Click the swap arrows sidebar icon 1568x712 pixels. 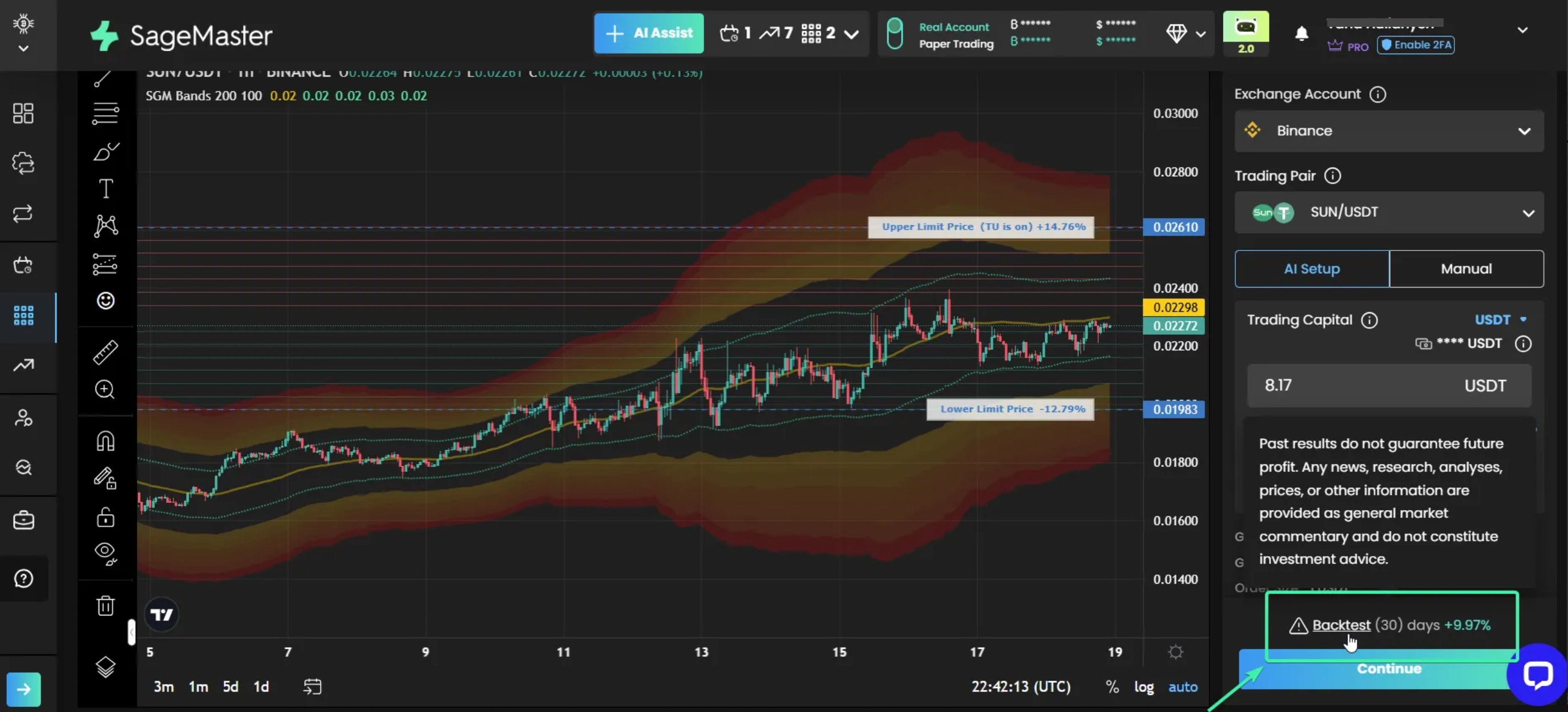(23, 213)
